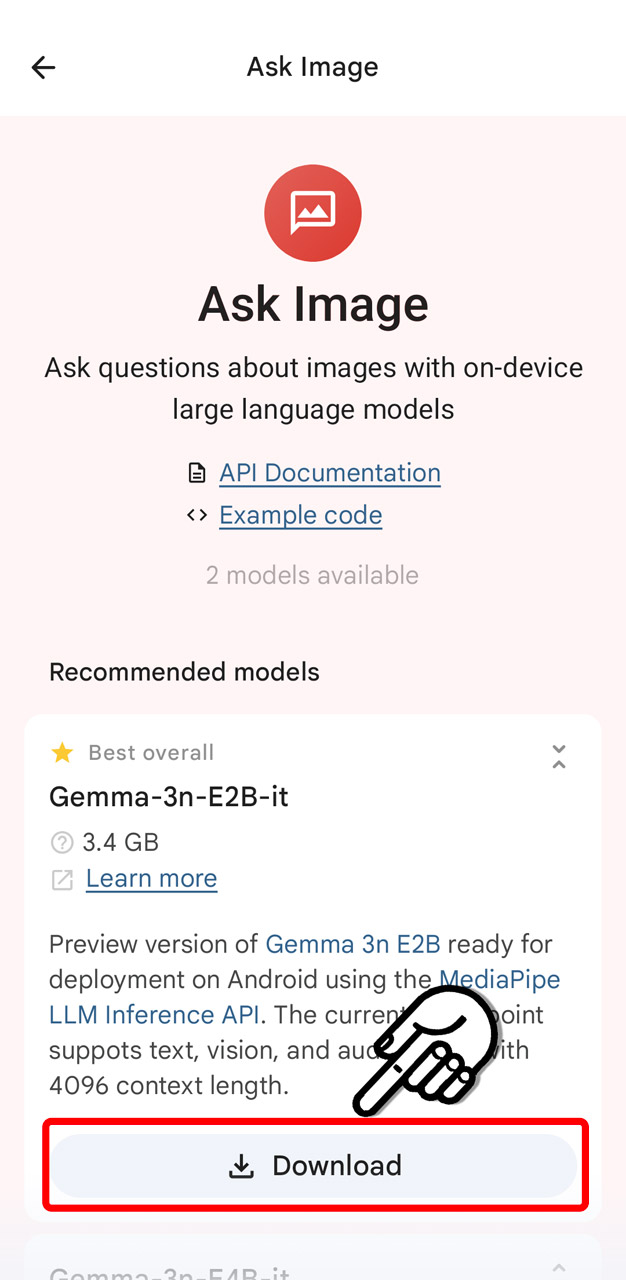626x1280 pixels.
Task: Open the API Documentation link
Action: [330, 473]
